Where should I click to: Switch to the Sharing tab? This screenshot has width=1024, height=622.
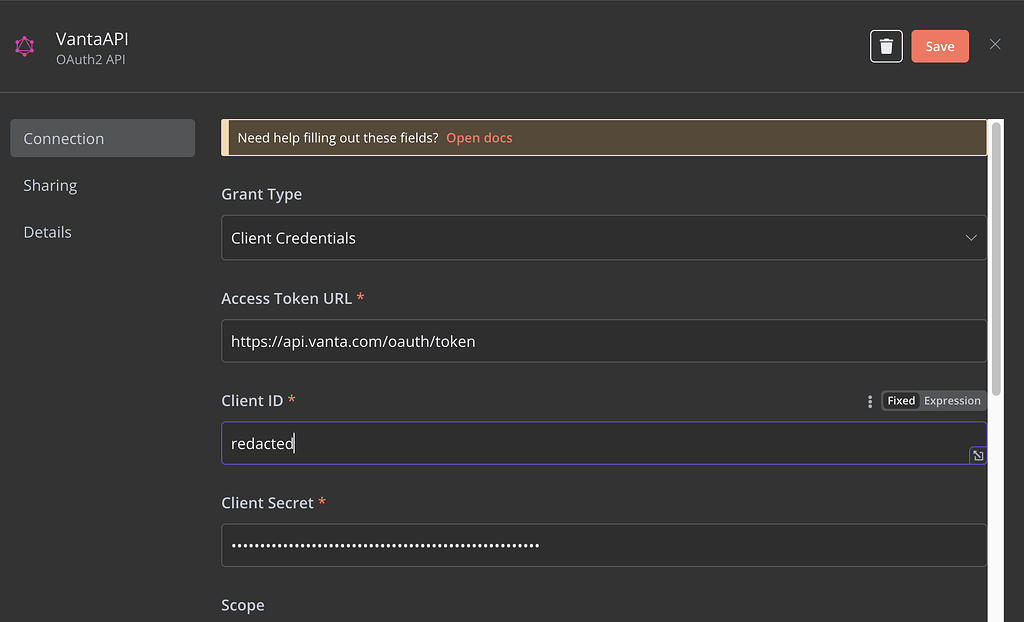click(x=50, y=185)
